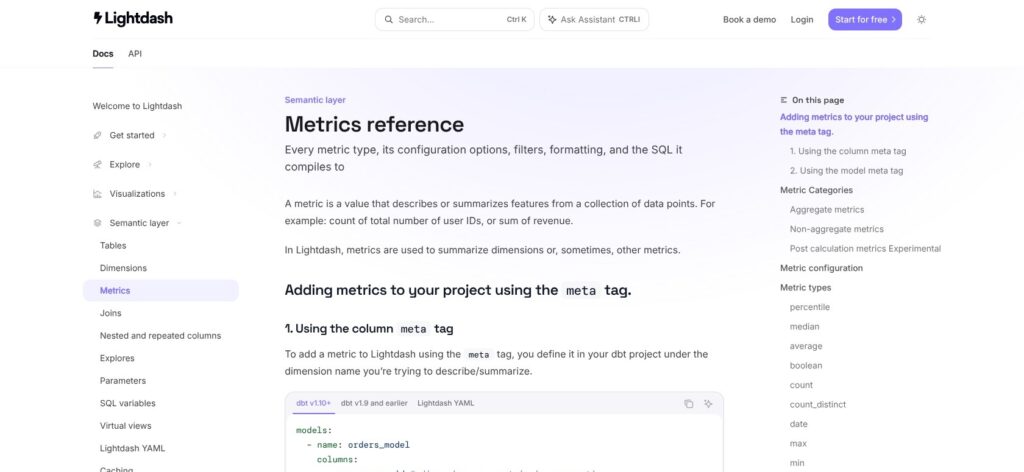The height and width of the screenshot is (472, 1024).
Task: Click the Get started rocket icon
Action: 97,135
